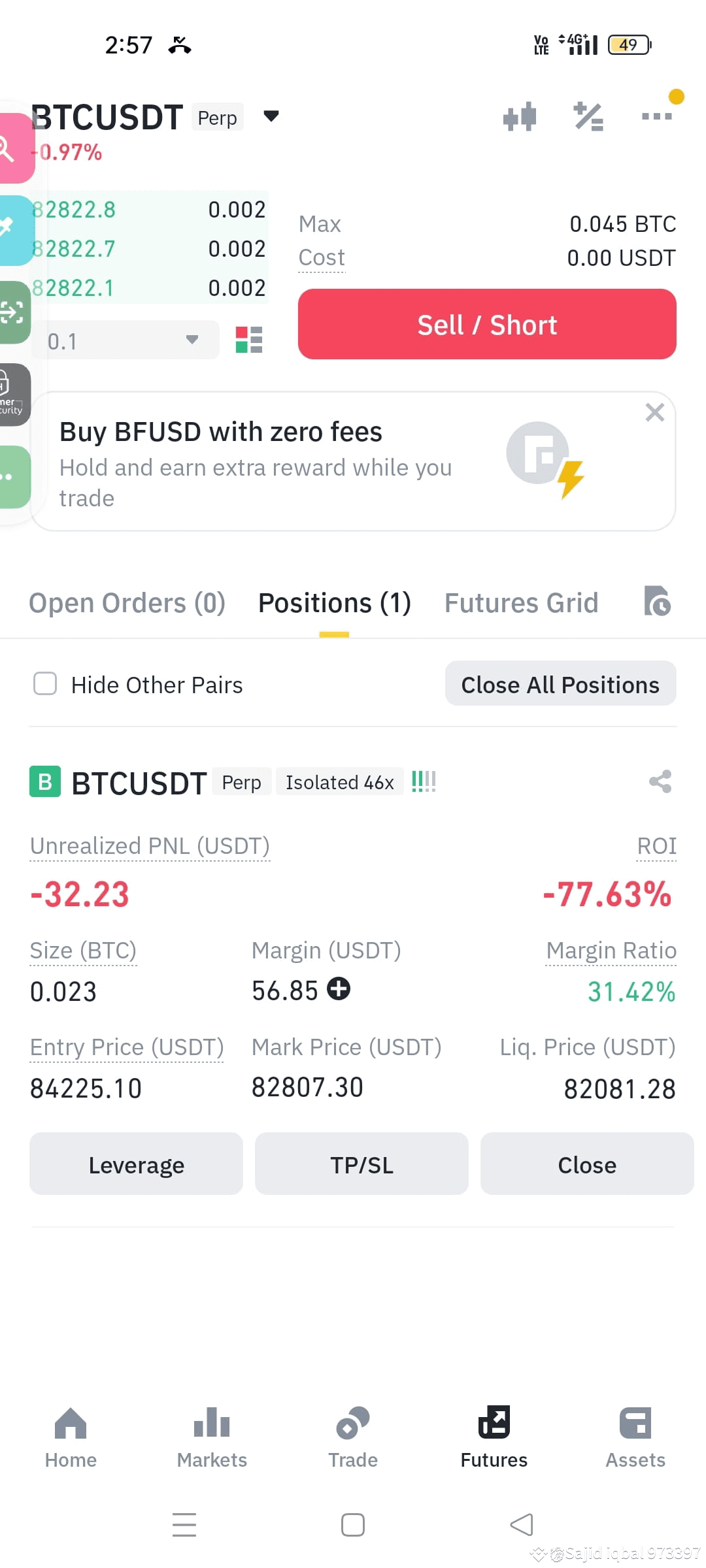
Task: Open the order history clock icon
Action: 657,602
